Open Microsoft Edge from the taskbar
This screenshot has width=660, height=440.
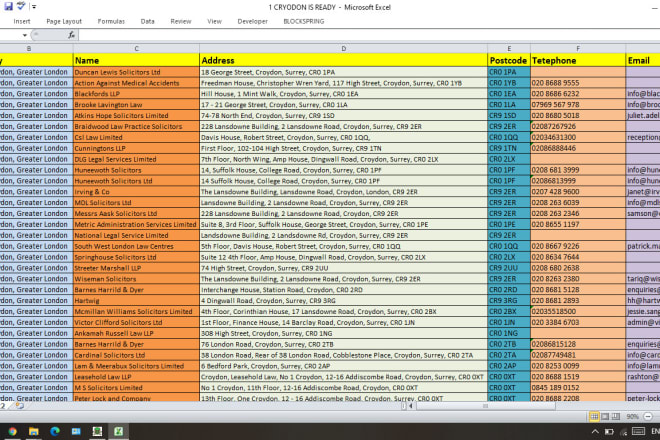(x=55, y=431)
